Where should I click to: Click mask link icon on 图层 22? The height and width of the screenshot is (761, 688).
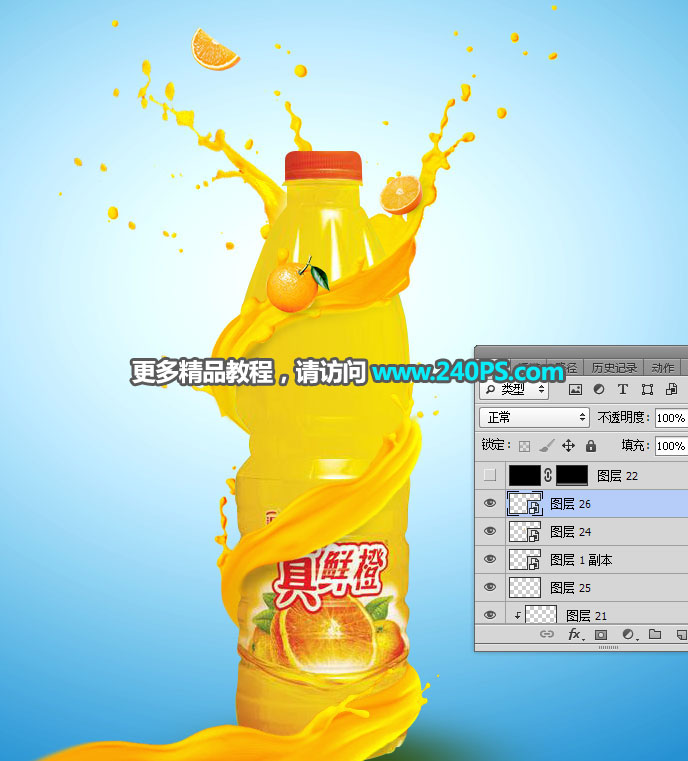548,475
